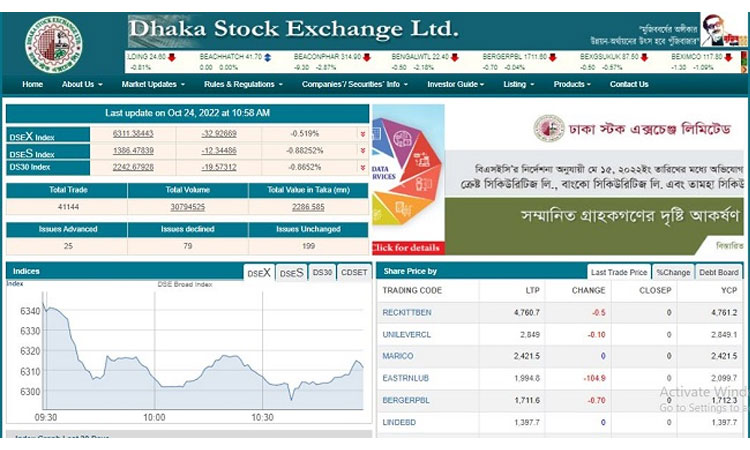Screen dimensions: 750x450
Task: Click the 'Click for details' red button
Action: tap(405, 247)
